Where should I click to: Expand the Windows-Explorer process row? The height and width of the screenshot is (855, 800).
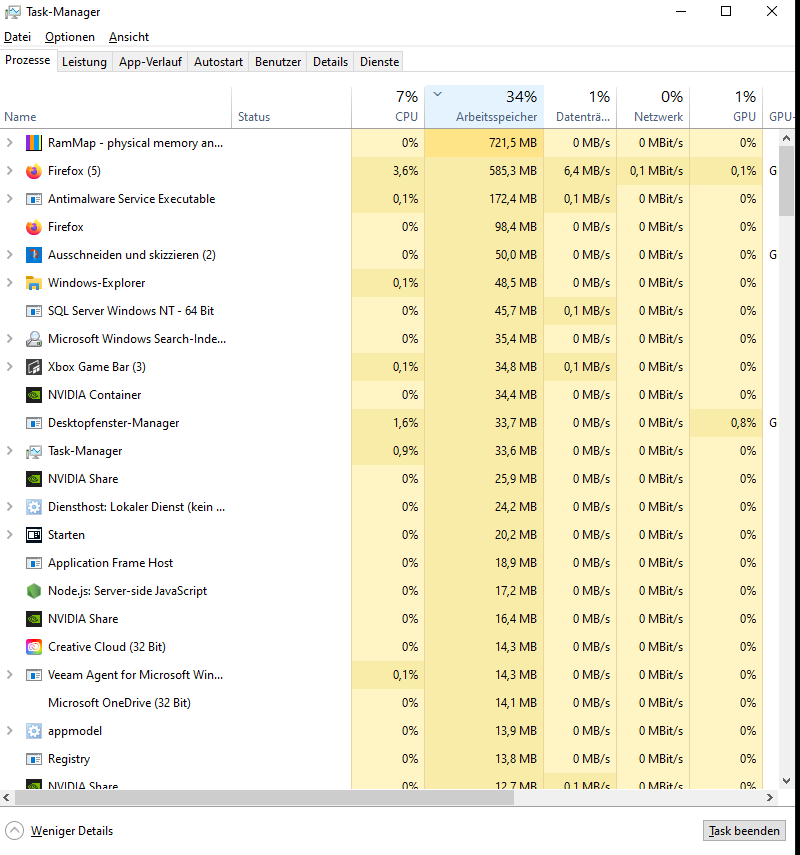(9, 282)
